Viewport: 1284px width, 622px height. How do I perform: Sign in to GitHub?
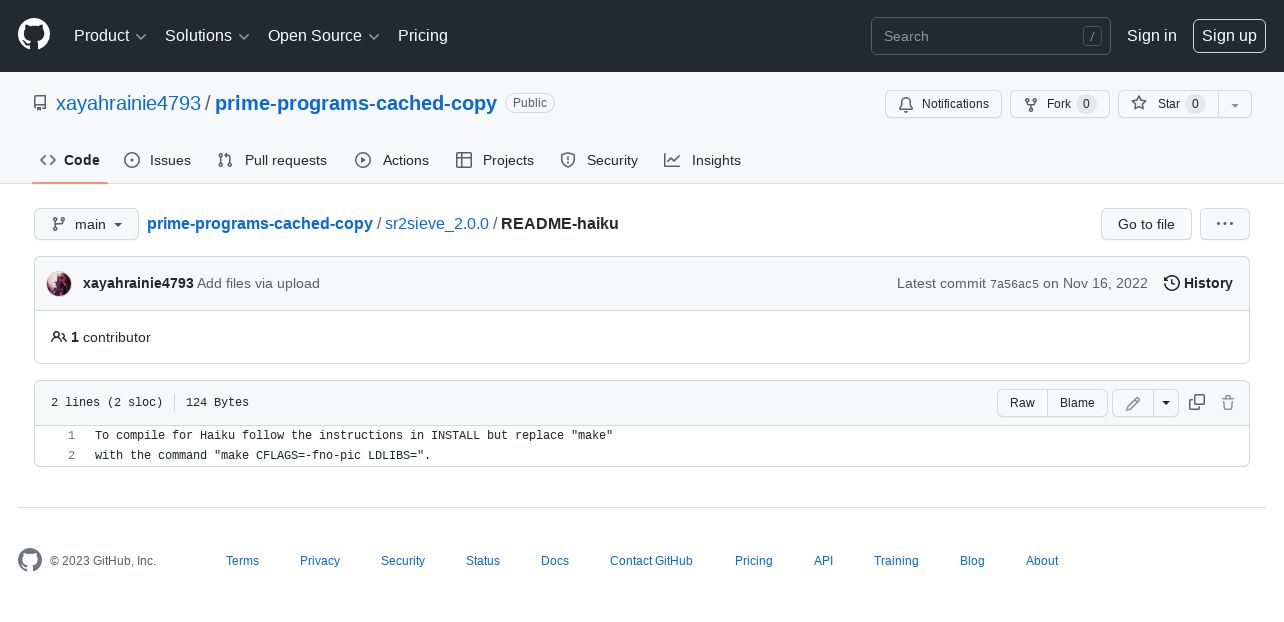pyautogui.click(x=1152, y=36)
